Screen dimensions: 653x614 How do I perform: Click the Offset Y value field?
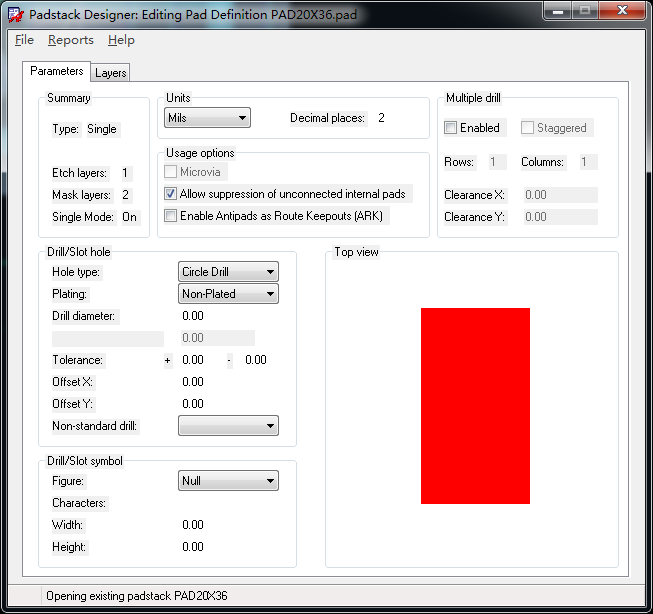pyautogui.click(x=193, y=404)
